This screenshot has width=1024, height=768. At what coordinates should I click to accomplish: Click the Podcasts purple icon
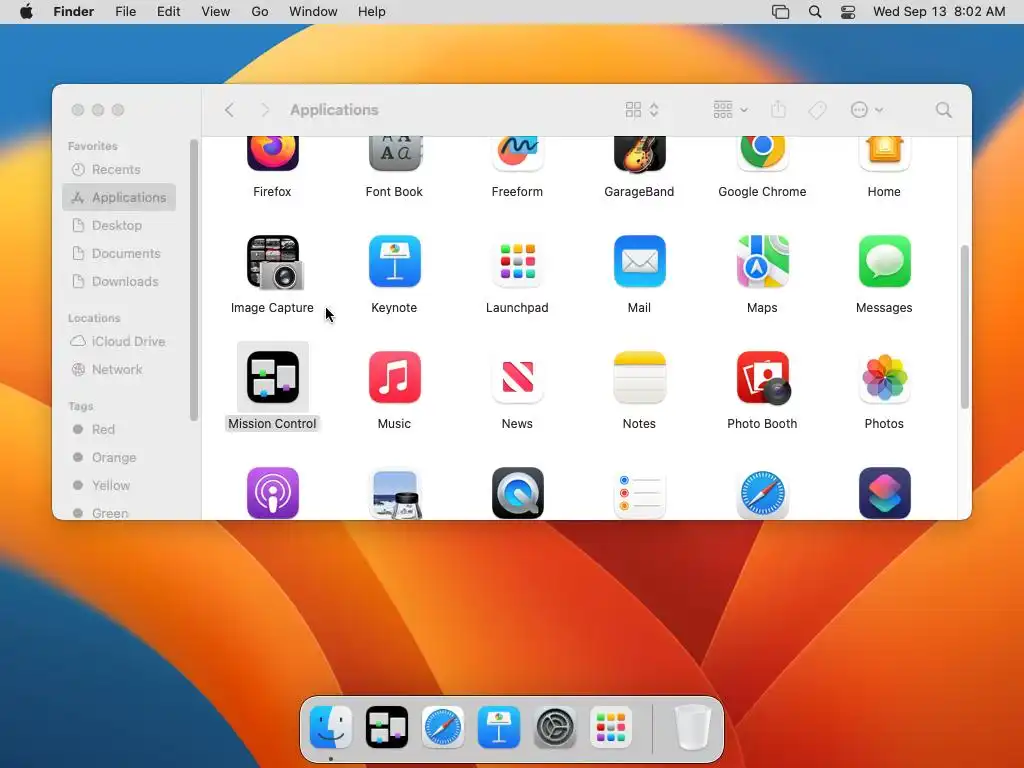click(272, 493)
